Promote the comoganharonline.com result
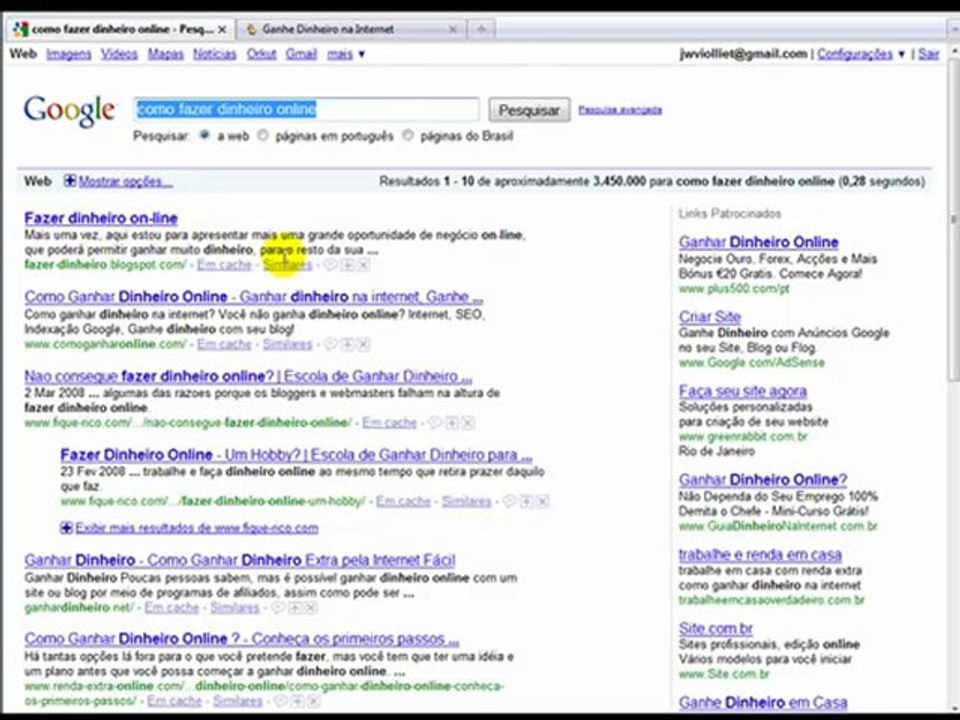Screen dimensions: 960x720 coord(347,344)
